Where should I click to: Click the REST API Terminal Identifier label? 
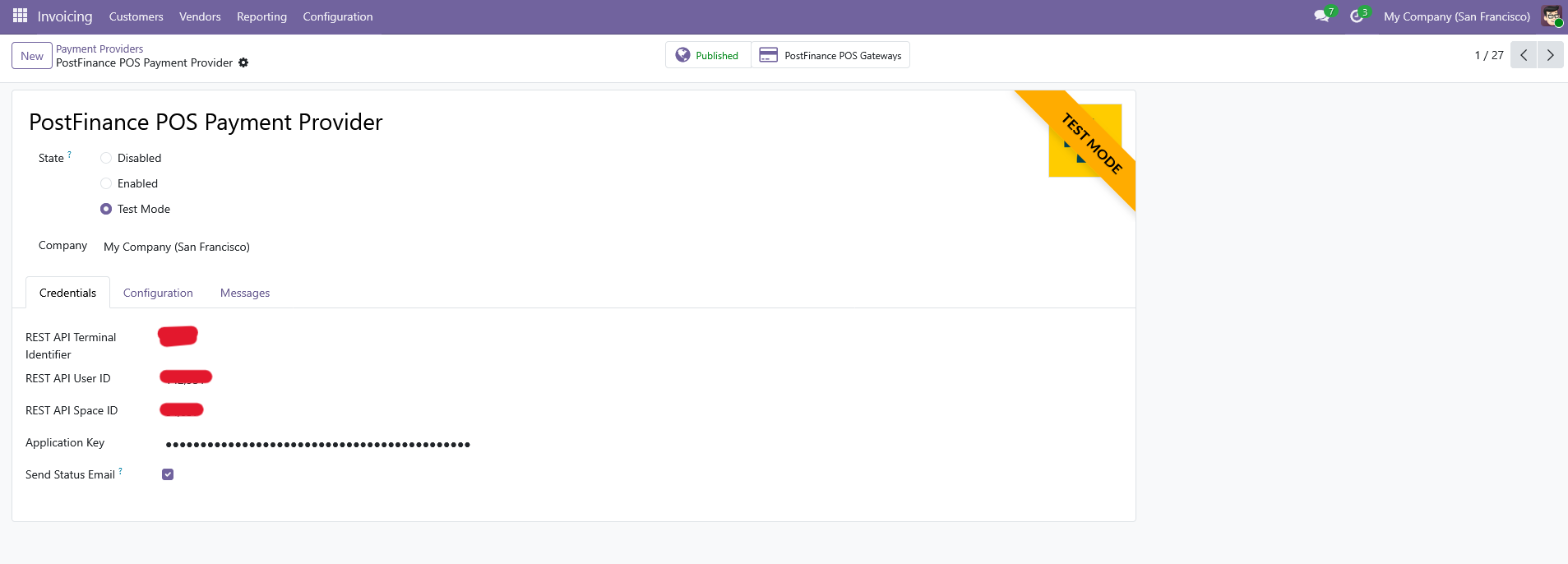click(x=71, y=345)
